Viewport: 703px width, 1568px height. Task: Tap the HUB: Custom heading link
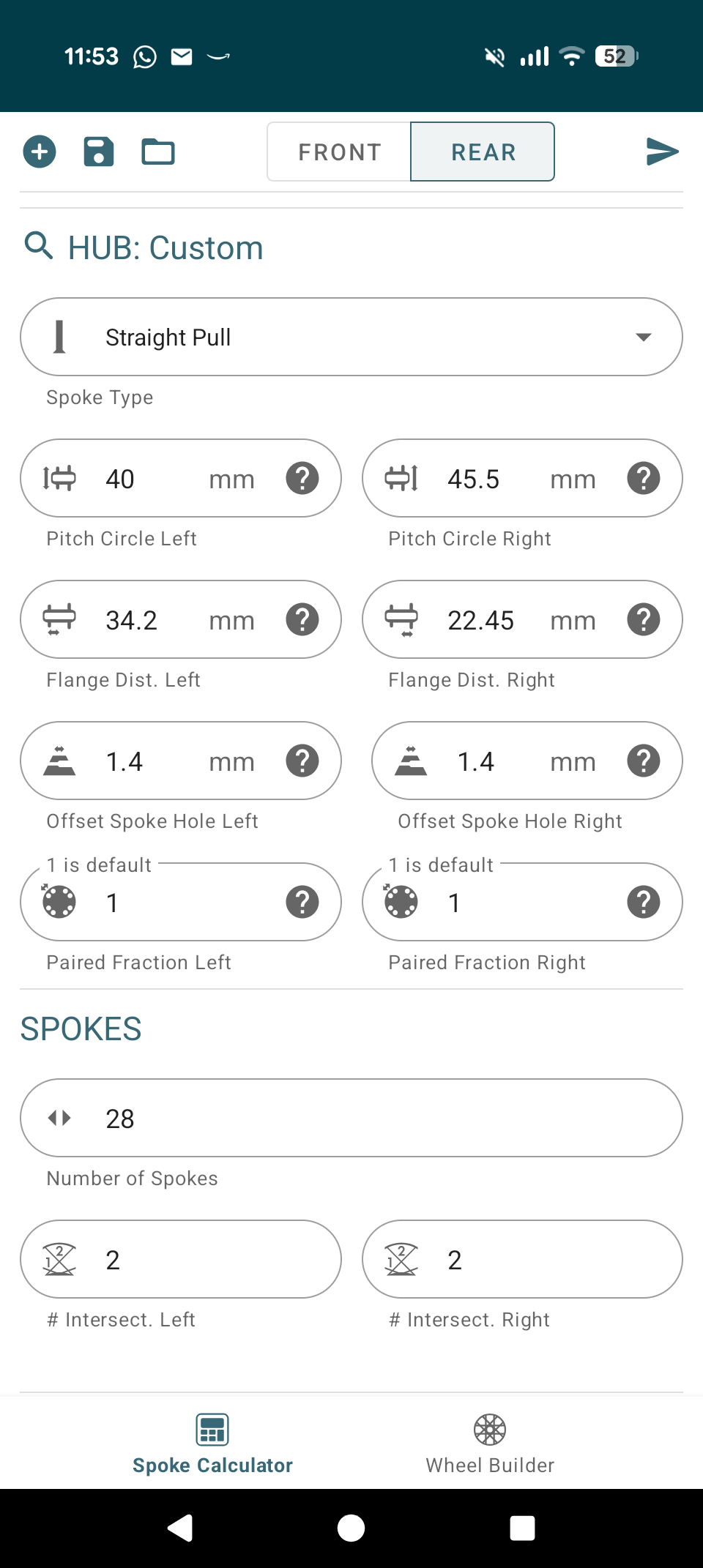click(165, 248)
